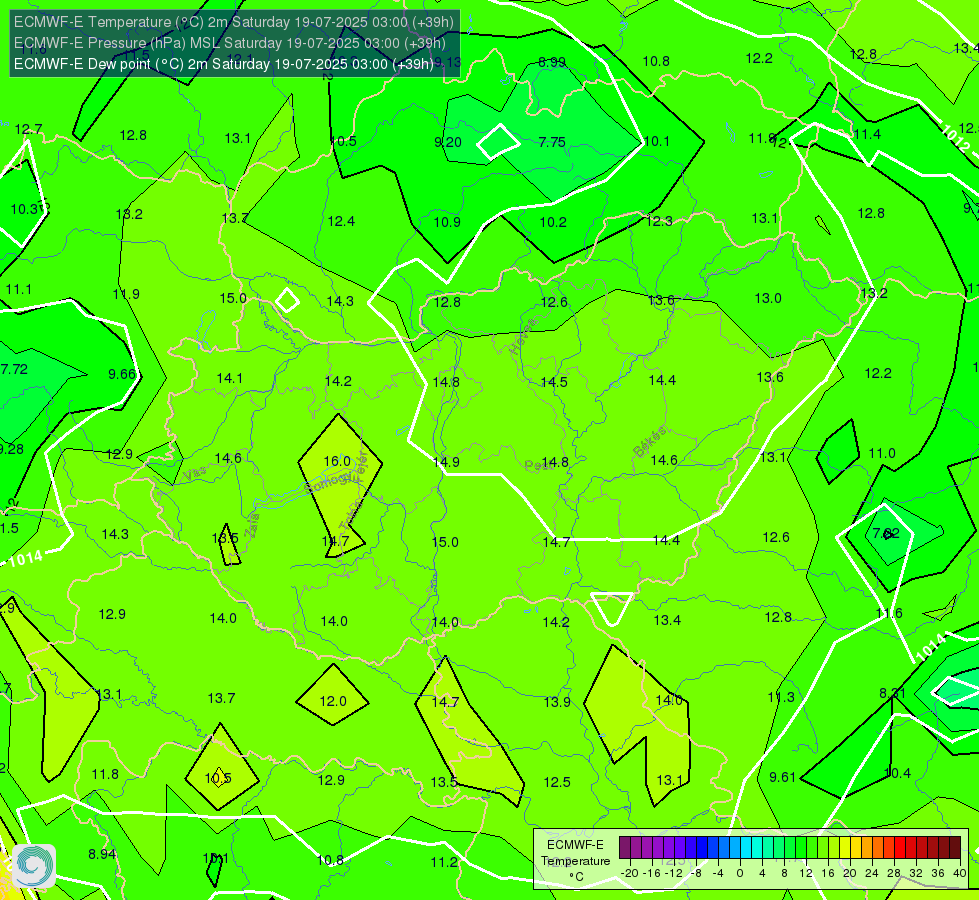The width and height of the screenshot is (979, 900).
Task: Click the 12.7 value in the upper left
Action: 28,129
